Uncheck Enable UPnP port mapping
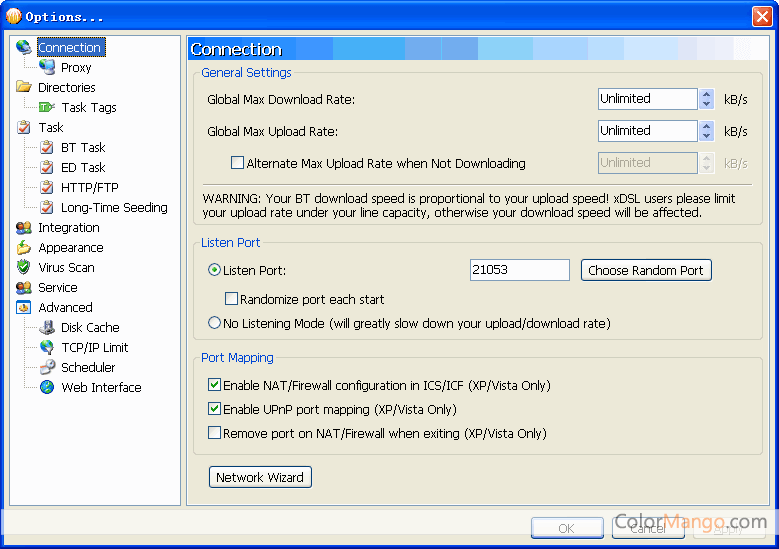Screen dimensions: 779x549 tap(214, 409)
